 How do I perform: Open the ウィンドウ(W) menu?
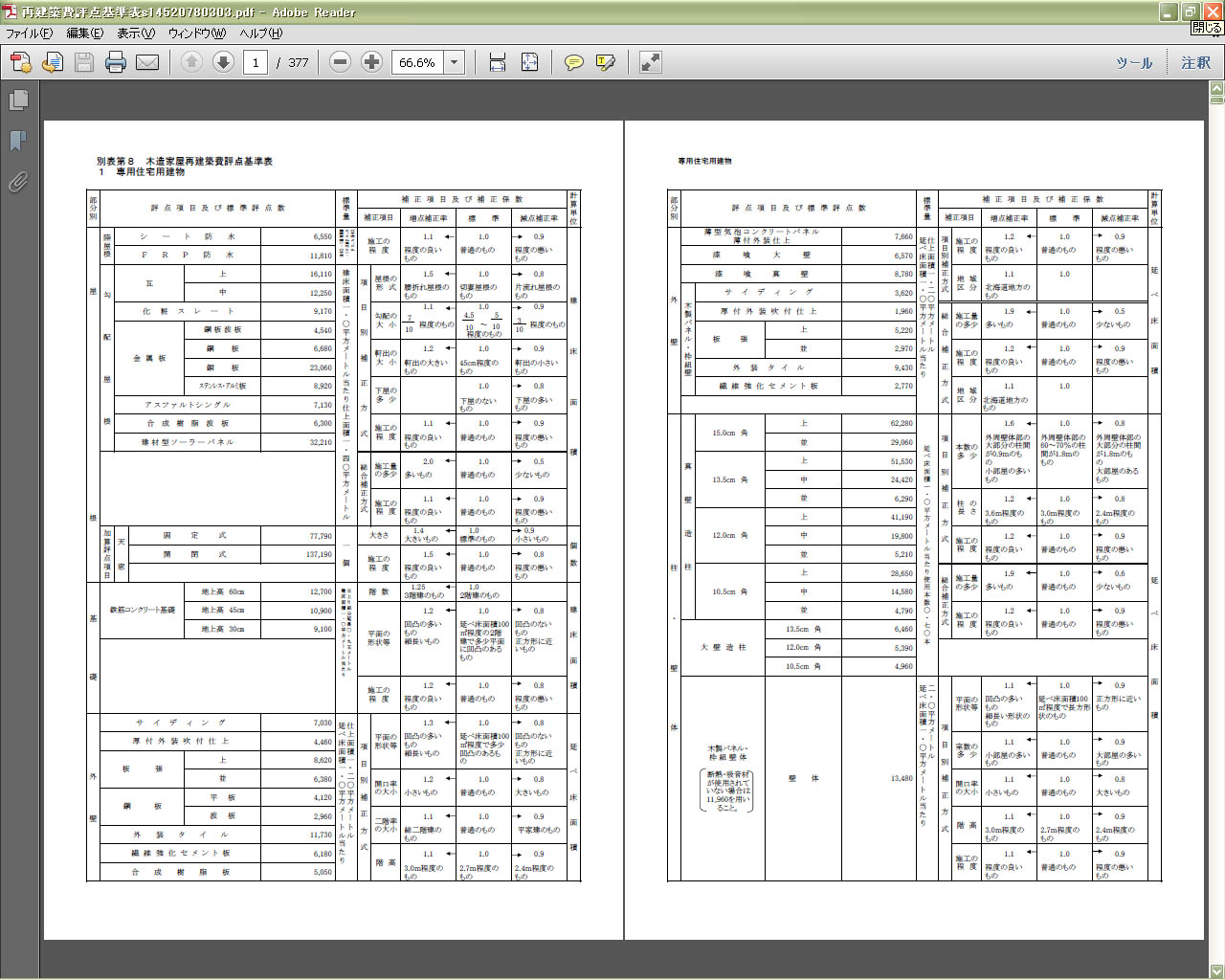[197, 33]
